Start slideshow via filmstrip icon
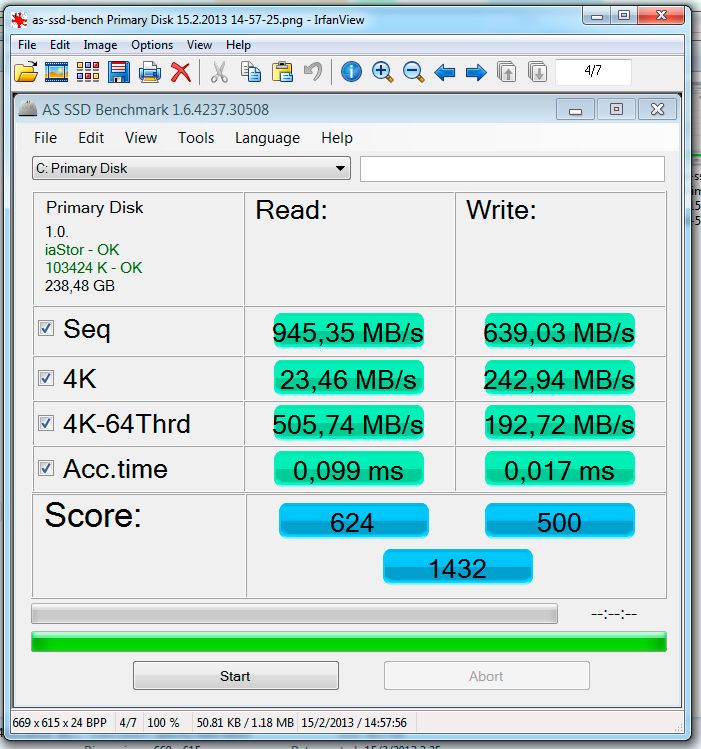Image resolution: width=701 pixels, height=749 pixels. tap(56, 72)
